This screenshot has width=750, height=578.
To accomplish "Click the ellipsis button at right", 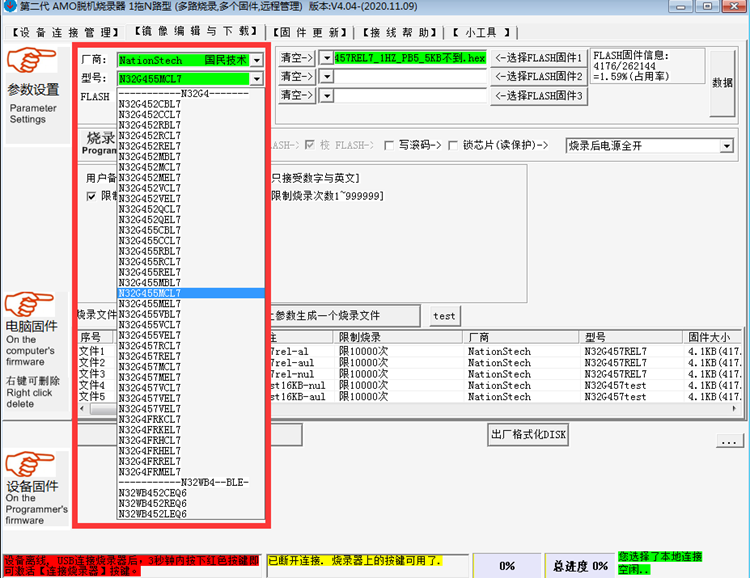I will (729, 441).
